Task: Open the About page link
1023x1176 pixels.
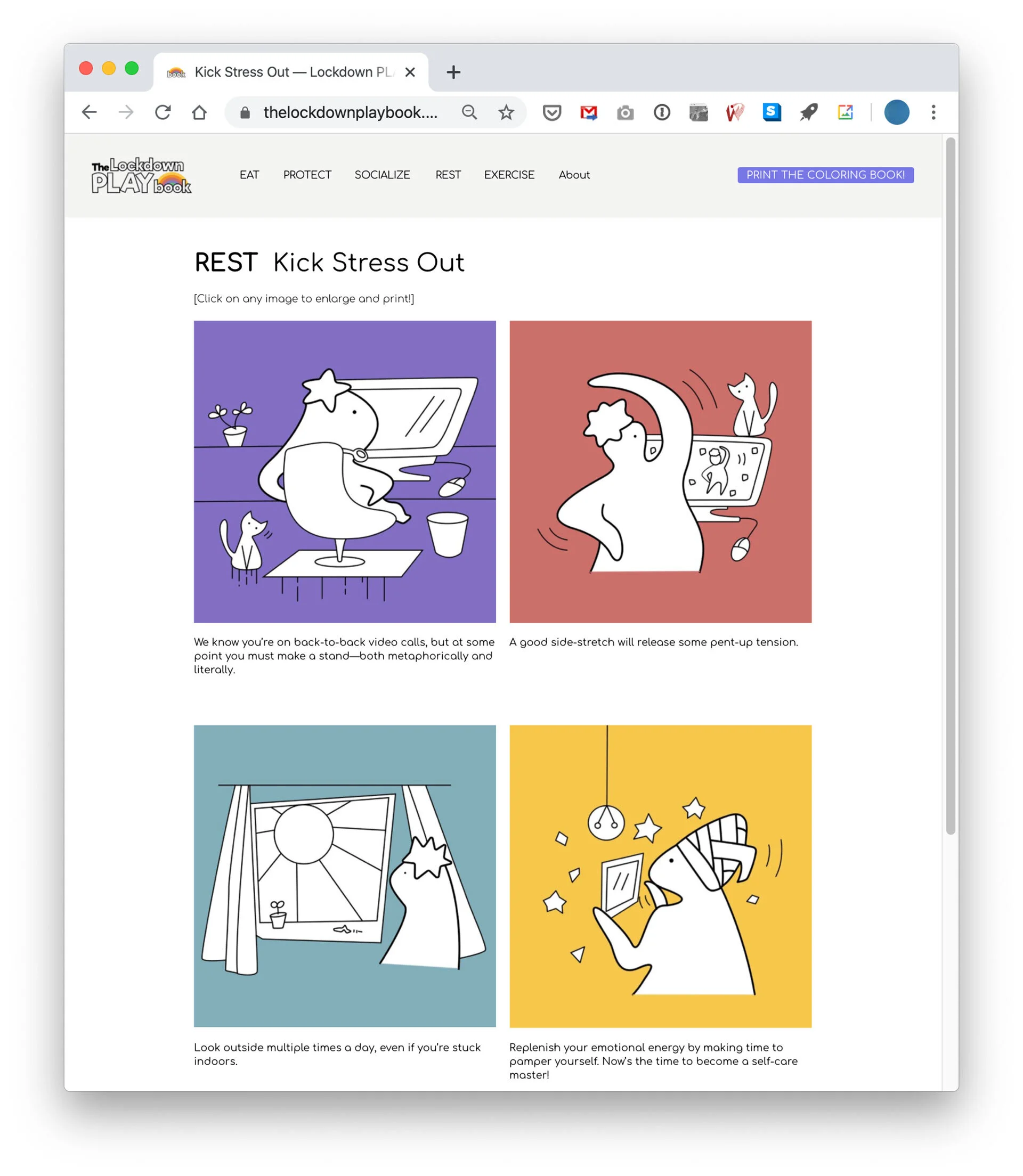Action: pos(574,175)
